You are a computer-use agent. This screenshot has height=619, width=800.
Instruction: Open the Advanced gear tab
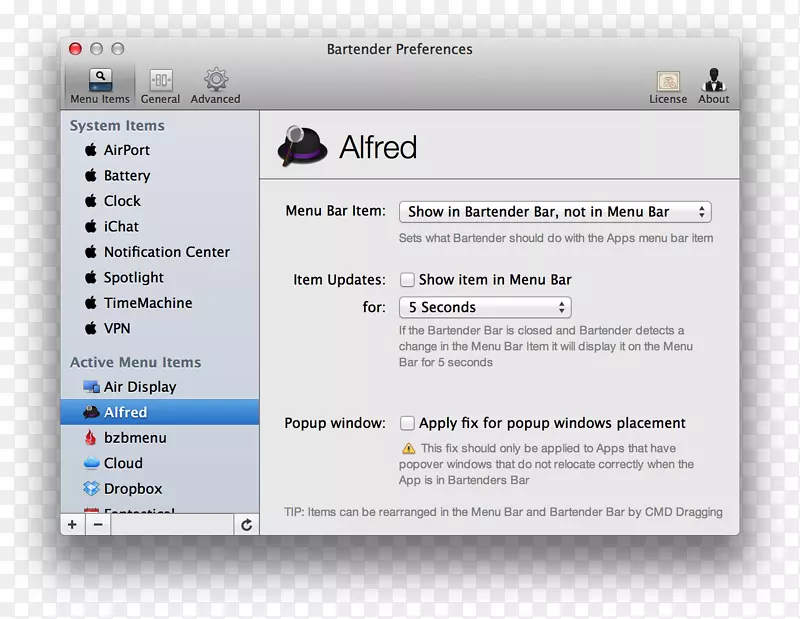pyautogui.click(x=215, y=86)
